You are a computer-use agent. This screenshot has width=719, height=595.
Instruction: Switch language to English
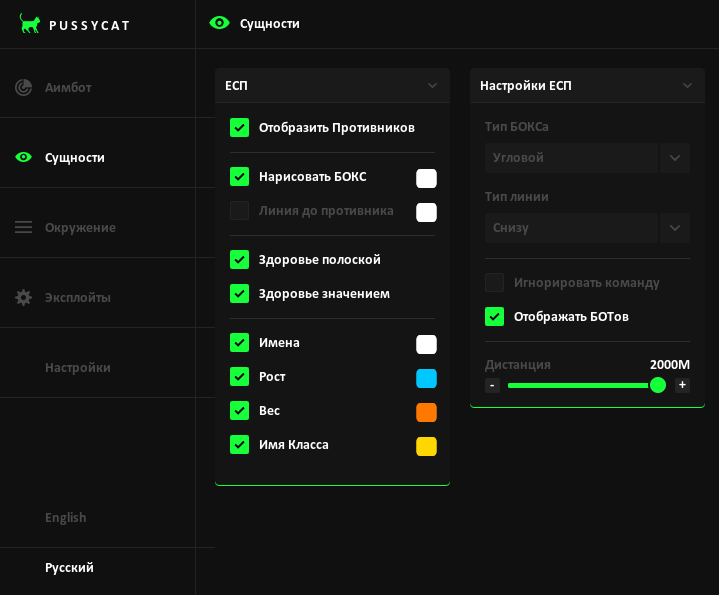click(66, 517)
